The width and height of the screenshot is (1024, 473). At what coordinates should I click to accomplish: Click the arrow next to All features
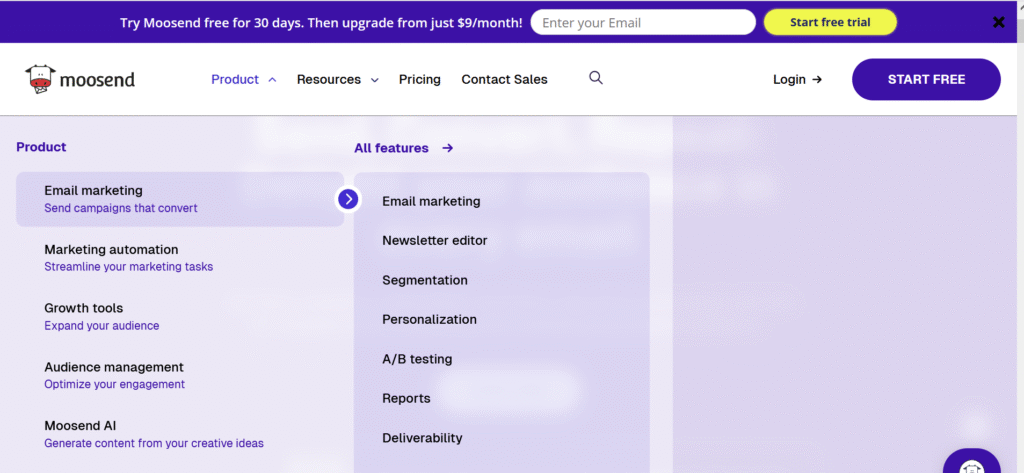point(447,148)
